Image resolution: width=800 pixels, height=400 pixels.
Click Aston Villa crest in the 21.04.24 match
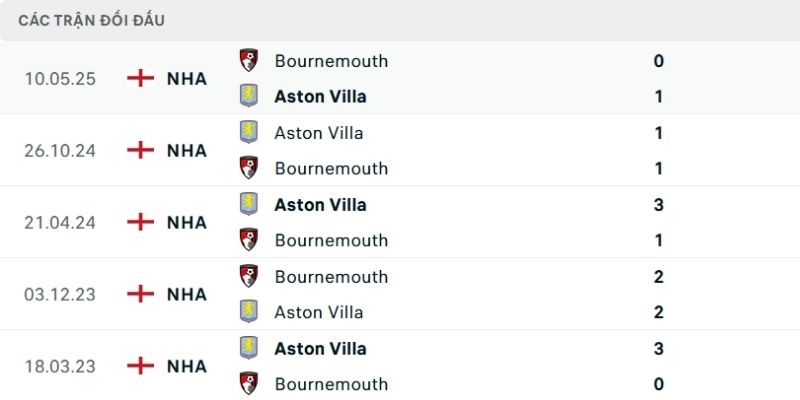coord(249,204)
